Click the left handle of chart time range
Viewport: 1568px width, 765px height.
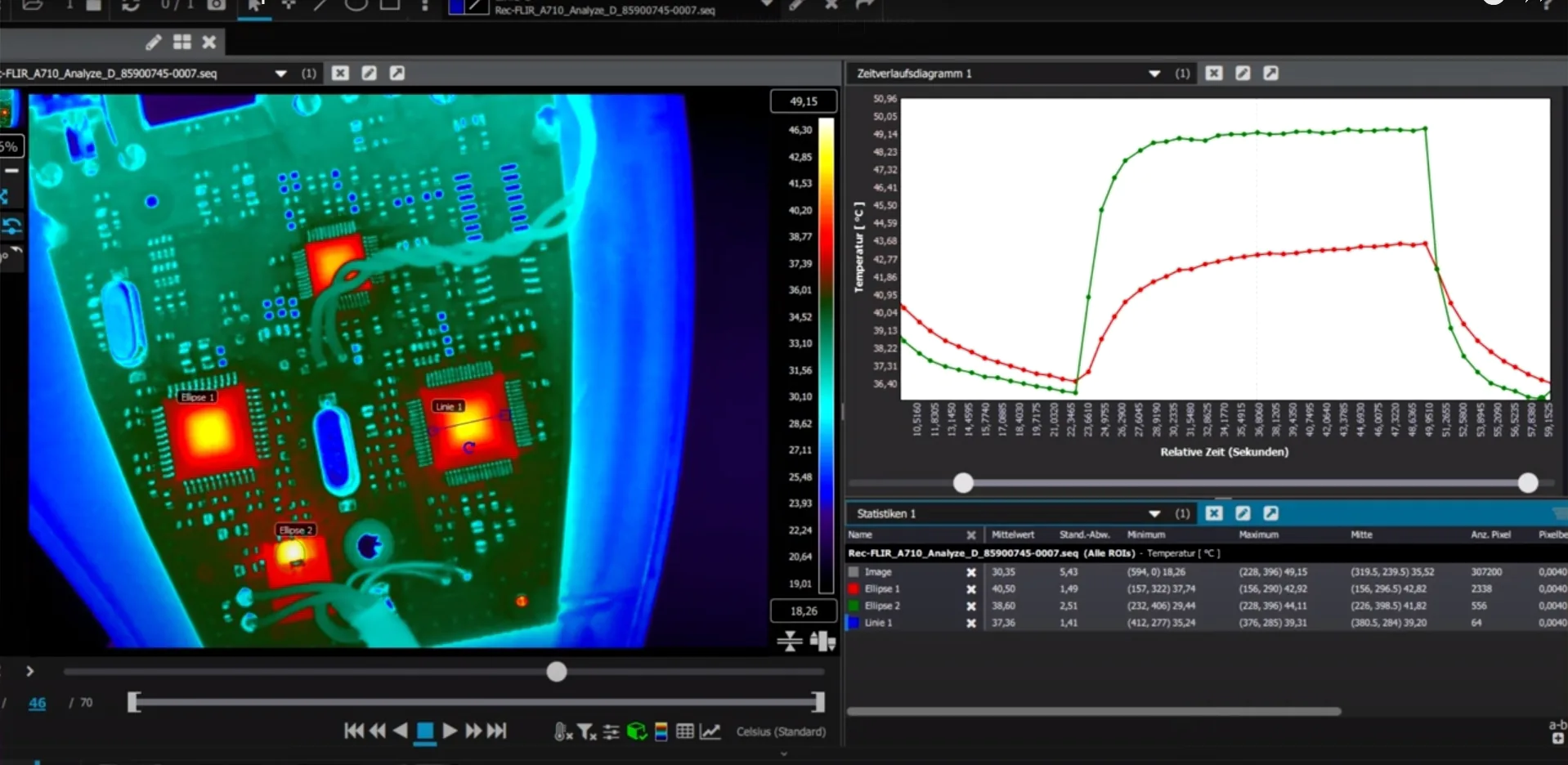pyautogui.click(x=964, y=483)
